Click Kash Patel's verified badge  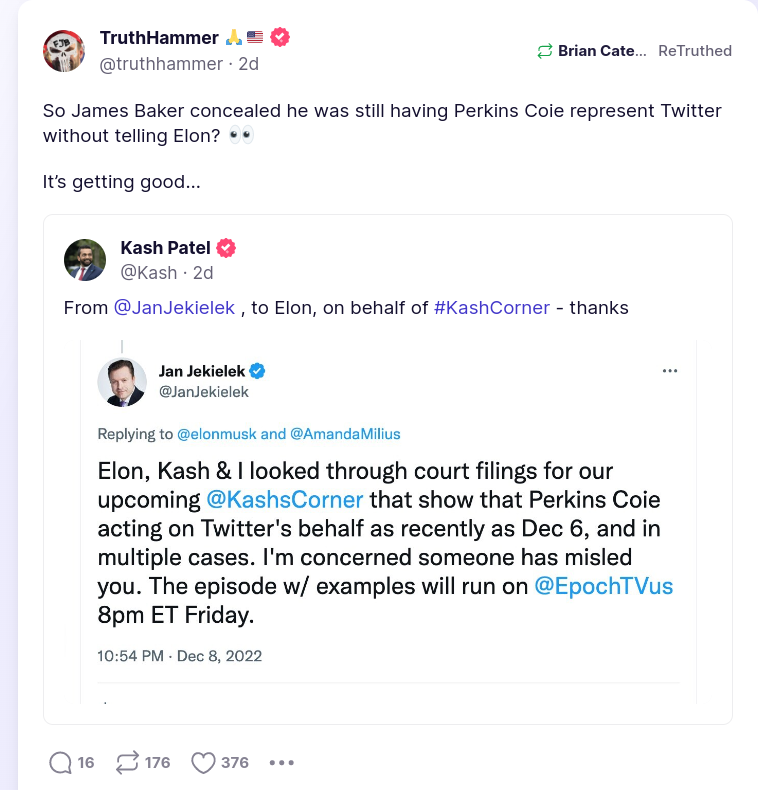tap(227, 248)
